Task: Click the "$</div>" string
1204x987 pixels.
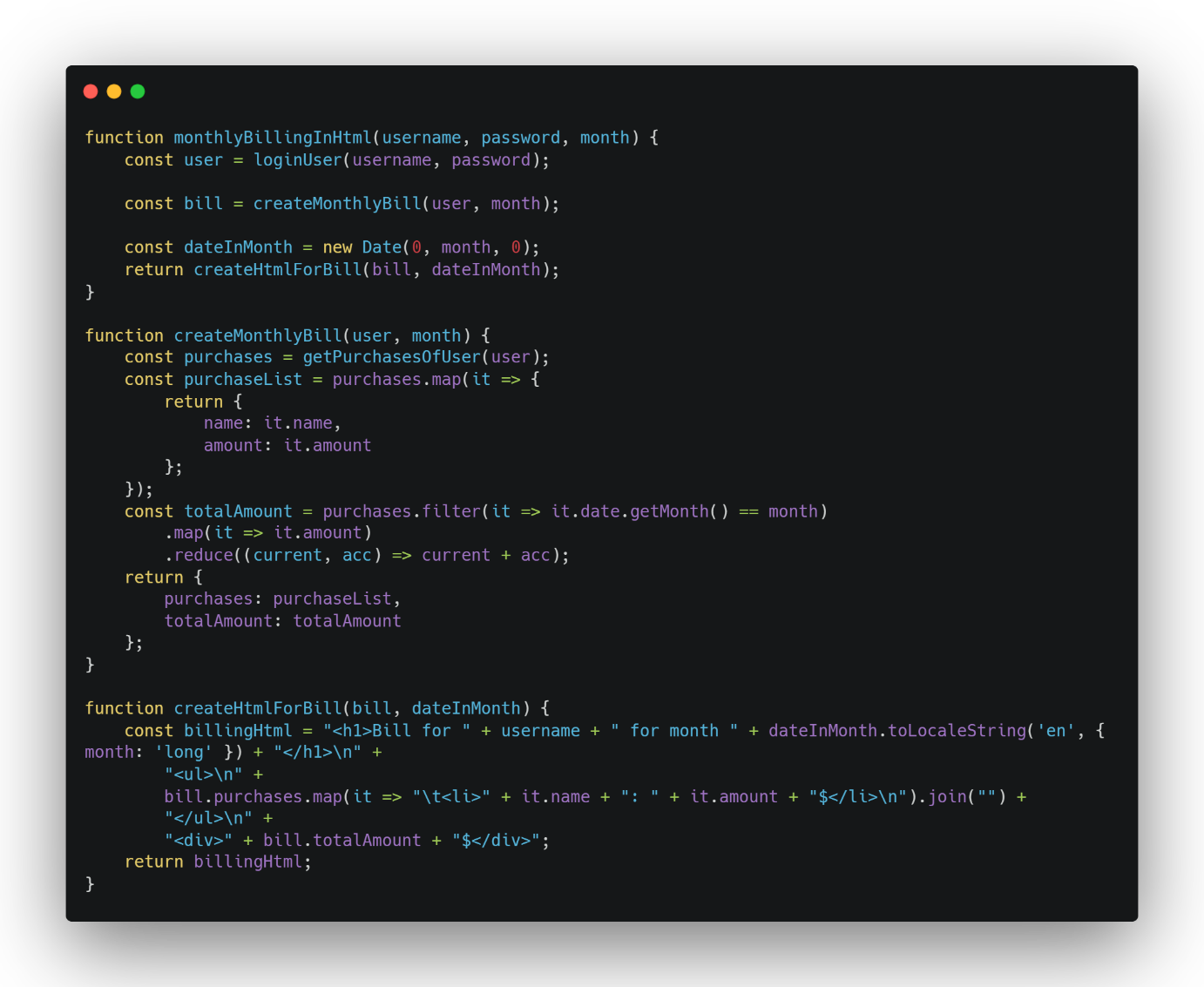Action: (x=496, y=841)
